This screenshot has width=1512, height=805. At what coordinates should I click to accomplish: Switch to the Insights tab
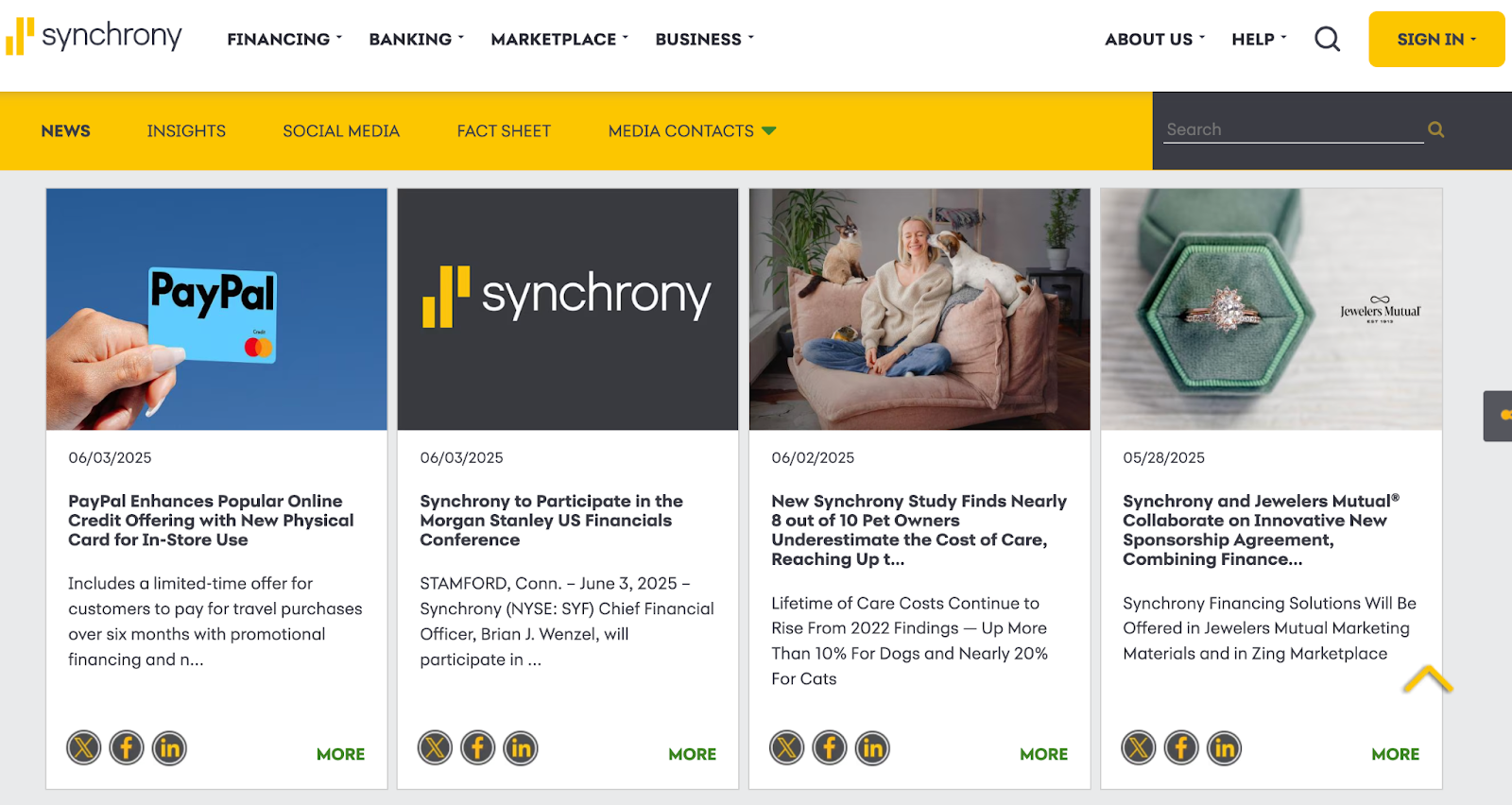tap(186, 131)
